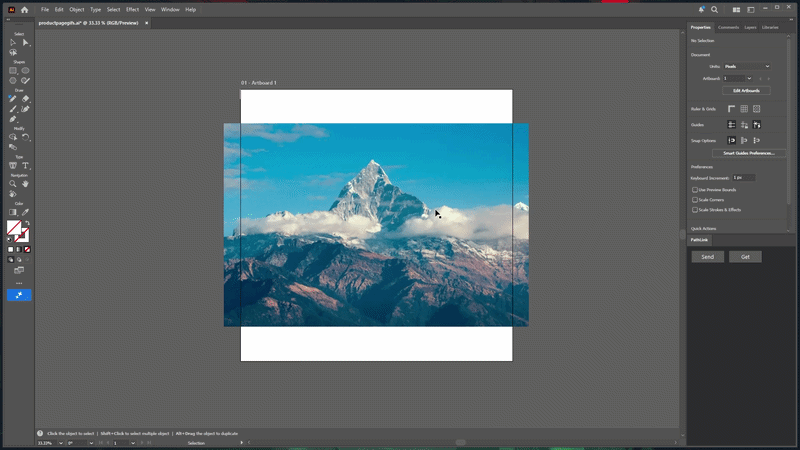Click the blue sparkle button in toolbar
The width and height of the screenshot is (800, 450).
coord(19,295)
